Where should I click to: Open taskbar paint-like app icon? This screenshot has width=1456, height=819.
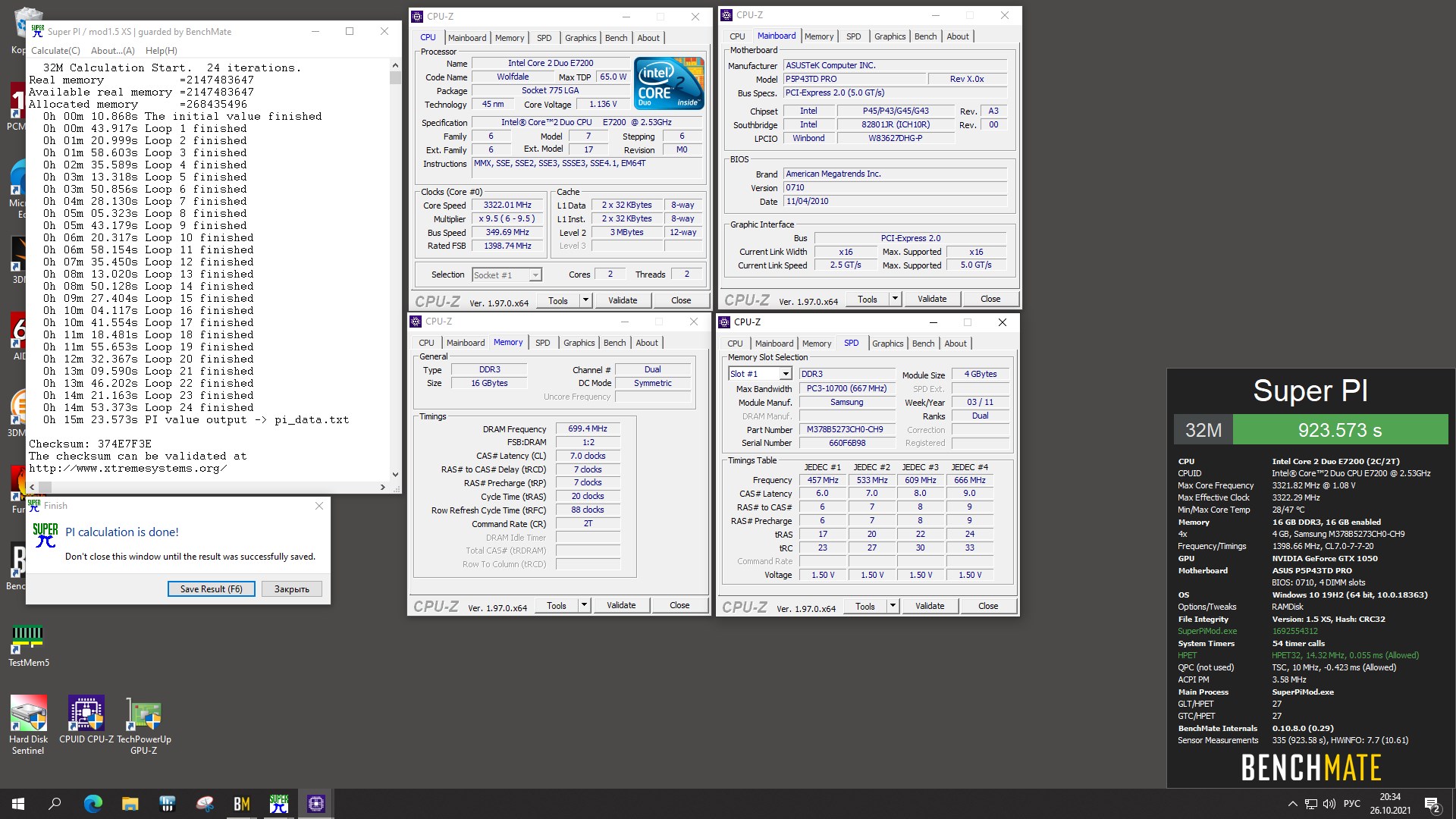[x=205, y=804]
